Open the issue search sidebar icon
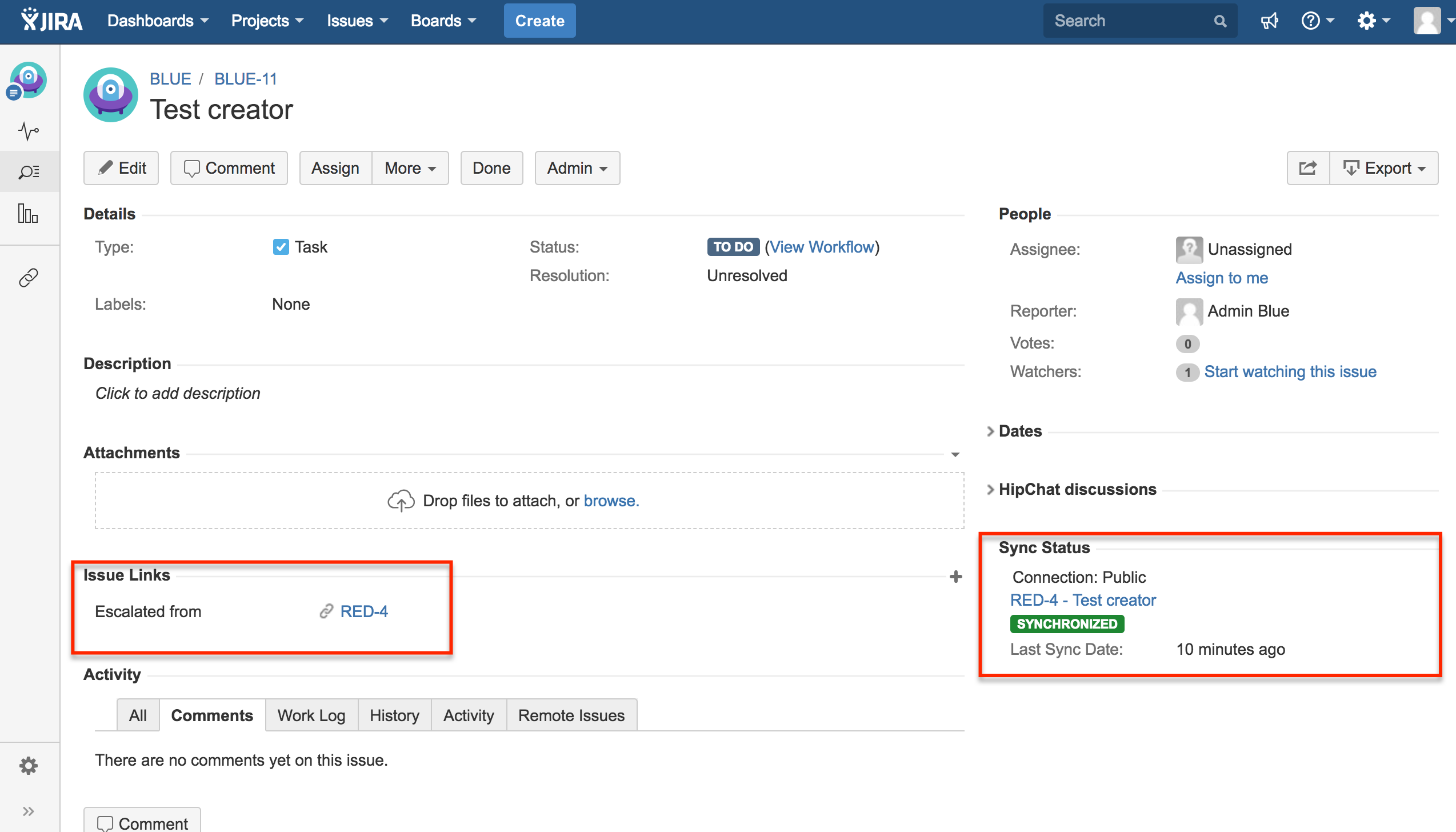 [x=29, y=171]
